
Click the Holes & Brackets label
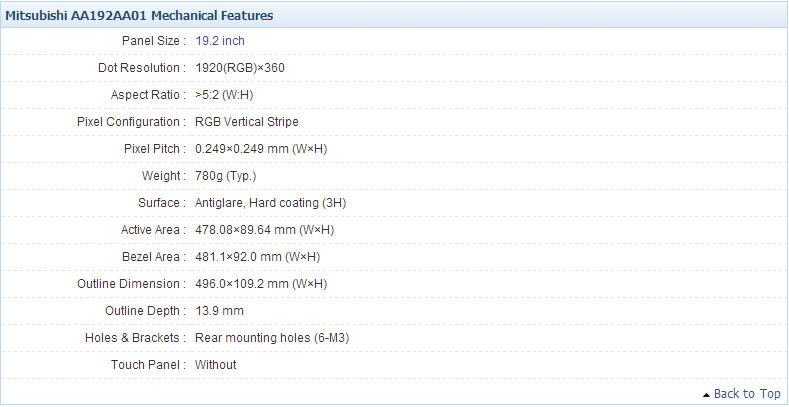pos(136,338)
